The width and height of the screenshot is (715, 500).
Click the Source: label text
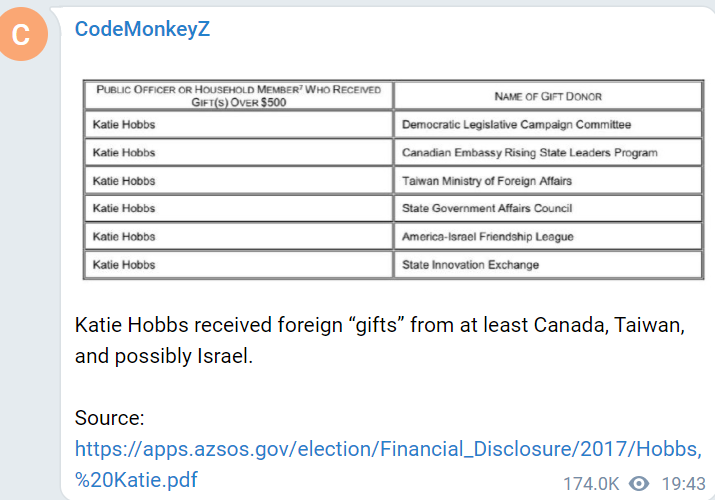pos(109,418)
